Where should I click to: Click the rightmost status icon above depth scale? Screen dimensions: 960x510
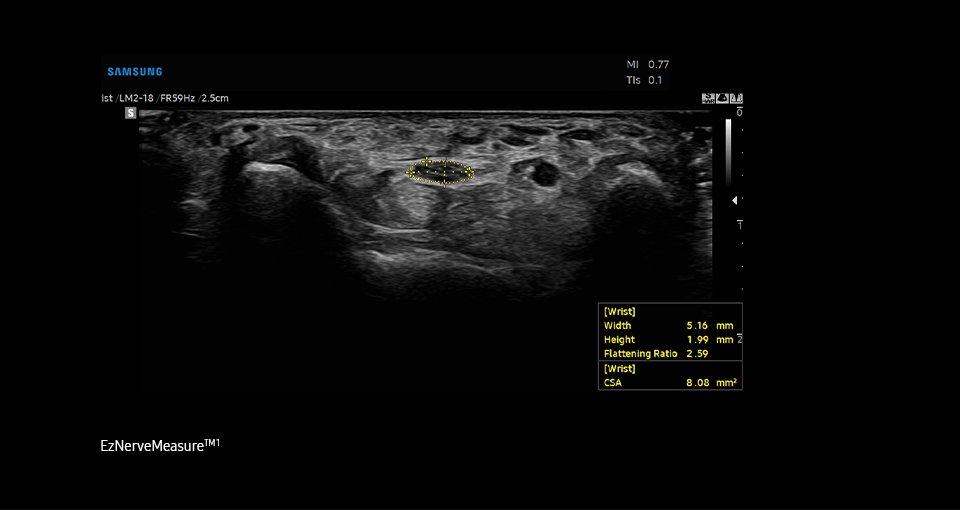737,98
